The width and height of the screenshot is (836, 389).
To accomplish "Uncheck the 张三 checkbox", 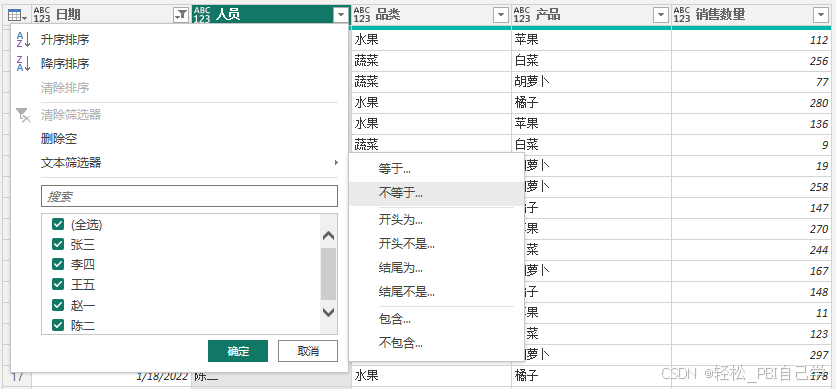I will tap(58, 244).
